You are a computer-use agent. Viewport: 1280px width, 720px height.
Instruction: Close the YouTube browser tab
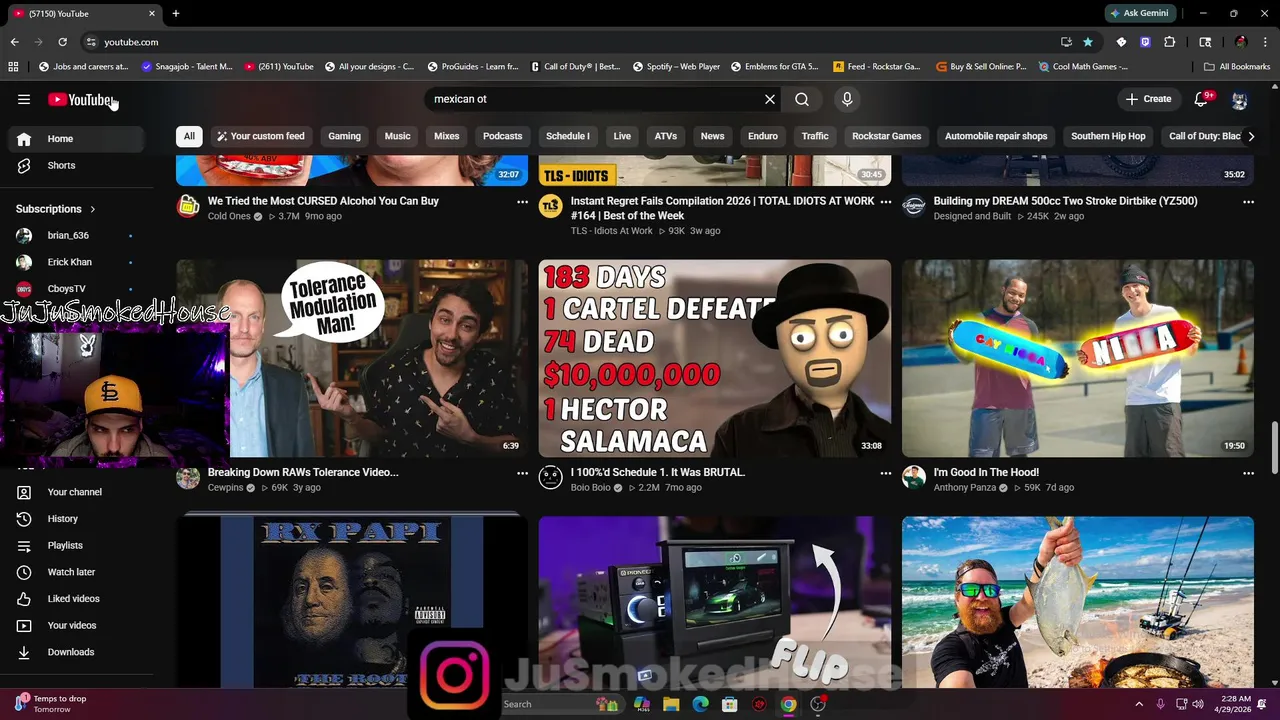[152, 13]
